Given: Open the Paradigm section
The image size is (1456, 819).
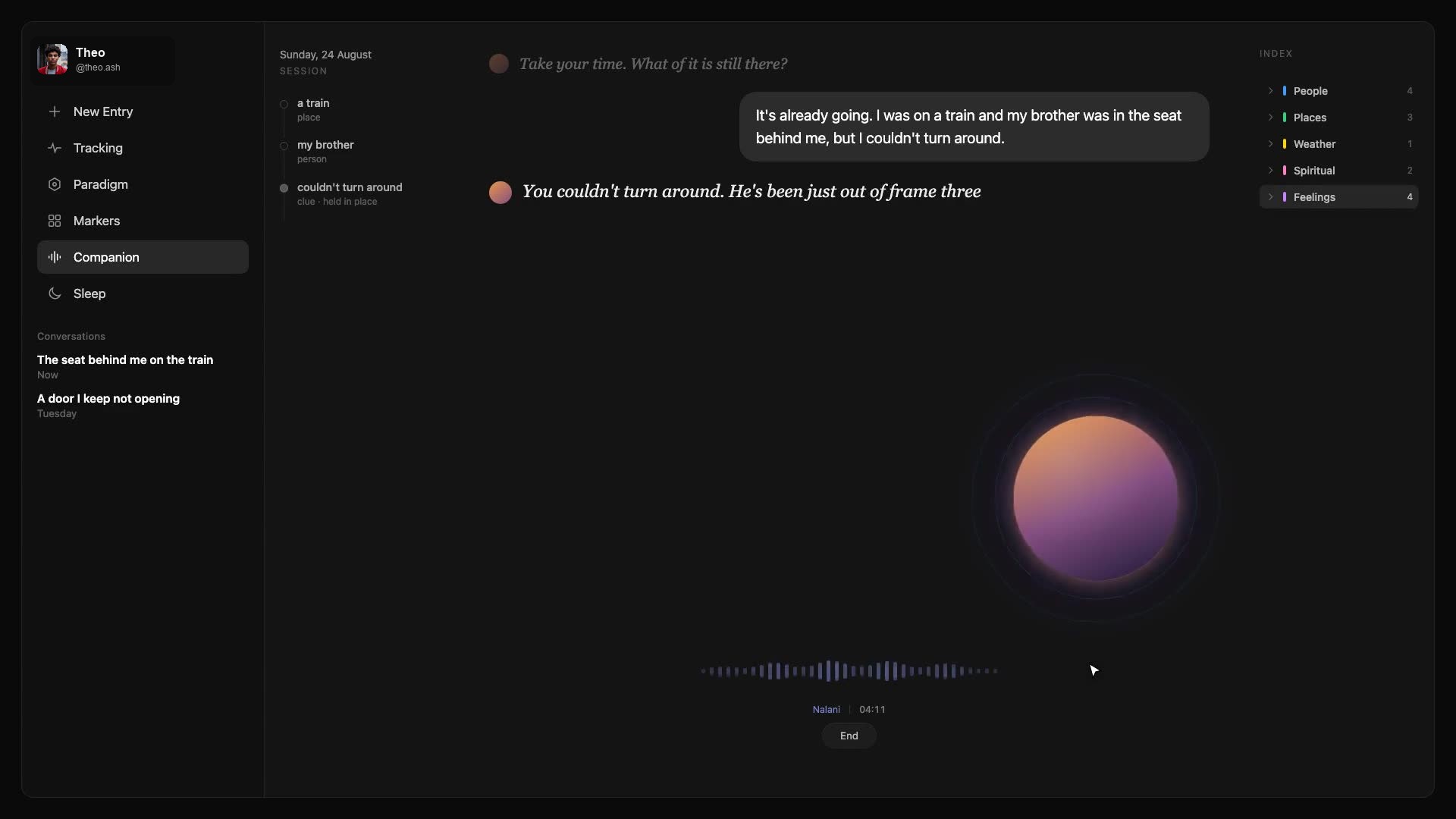Looking at the screenshot, I should 143,184.
